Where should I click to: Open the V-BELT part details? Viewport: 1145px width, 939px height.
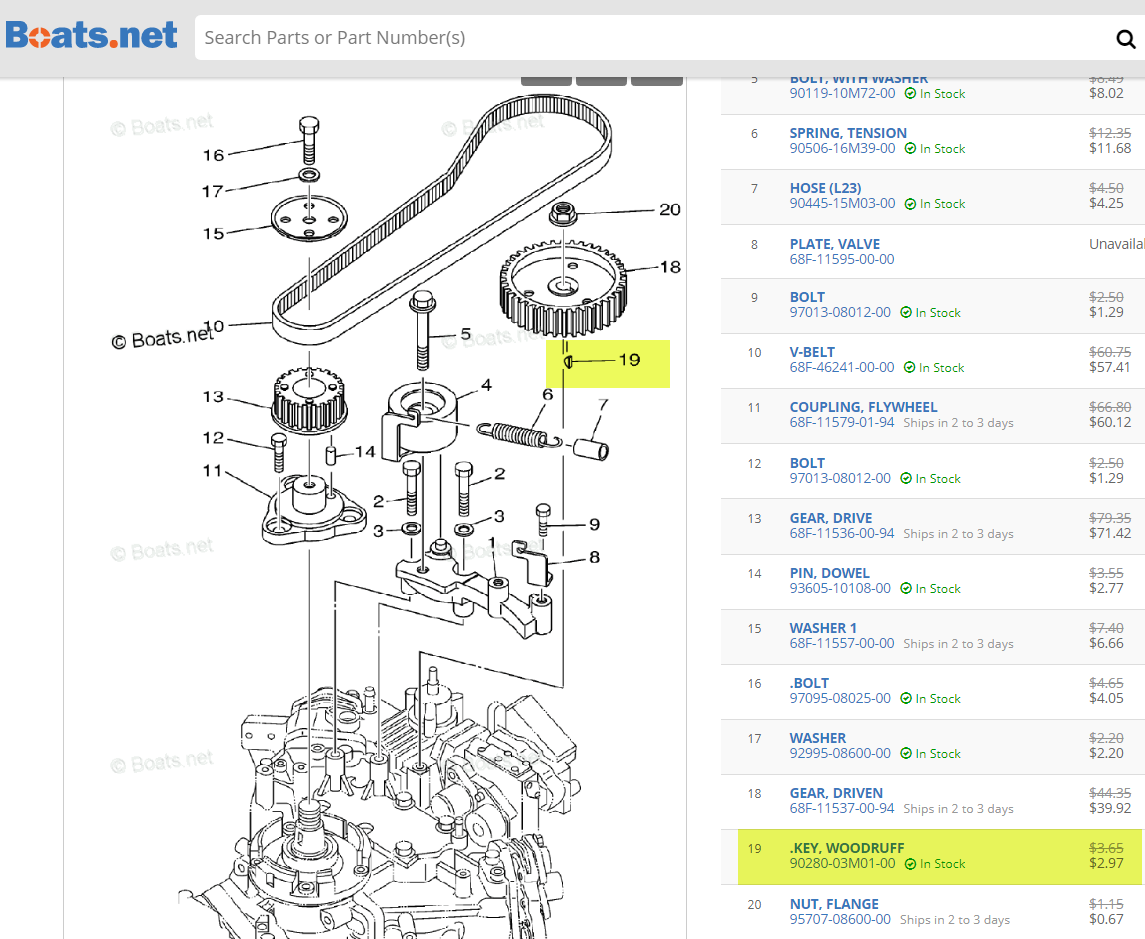pos(810,351)
